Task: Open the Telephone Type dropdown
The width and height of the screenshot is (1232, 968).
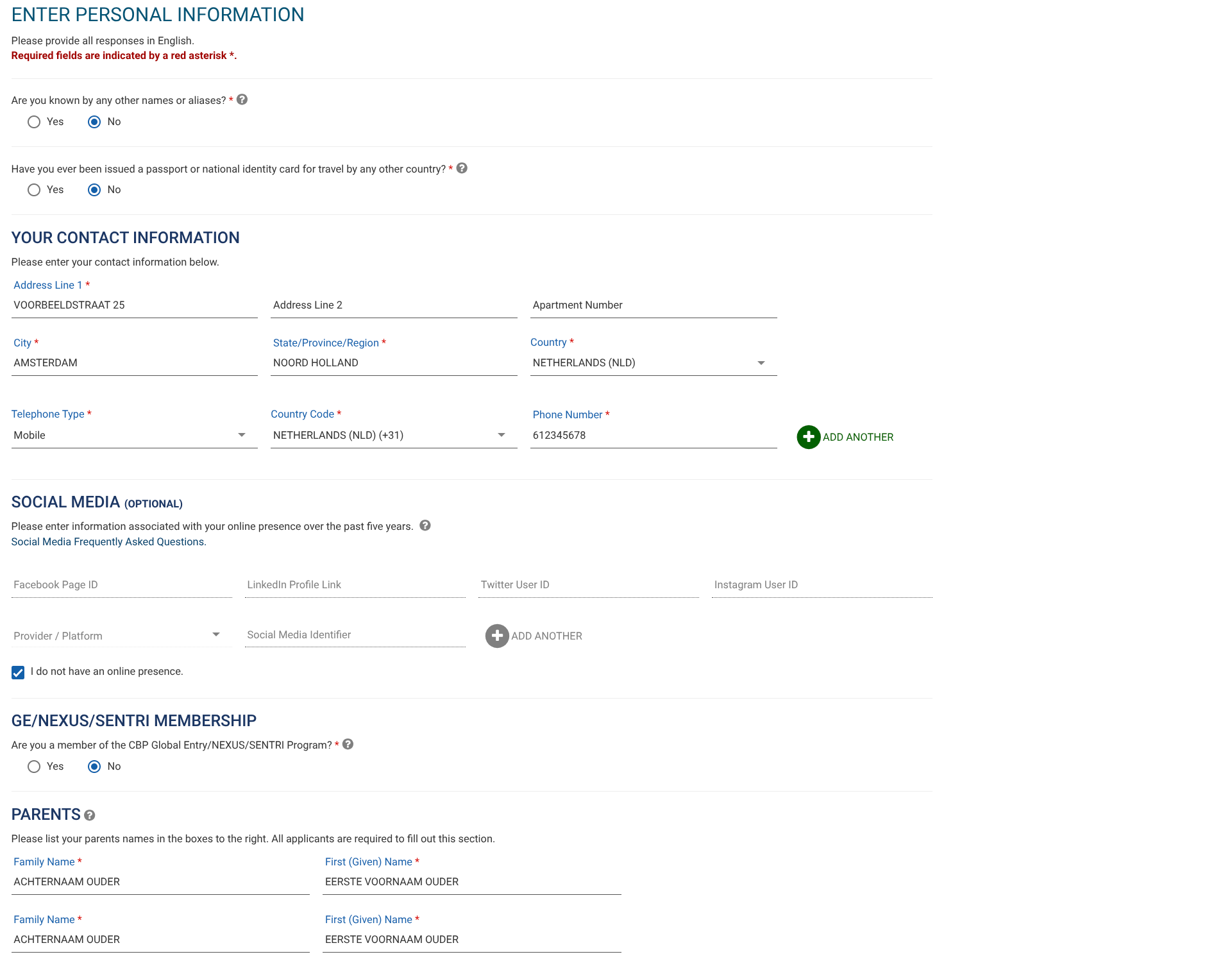Action: 134,436
